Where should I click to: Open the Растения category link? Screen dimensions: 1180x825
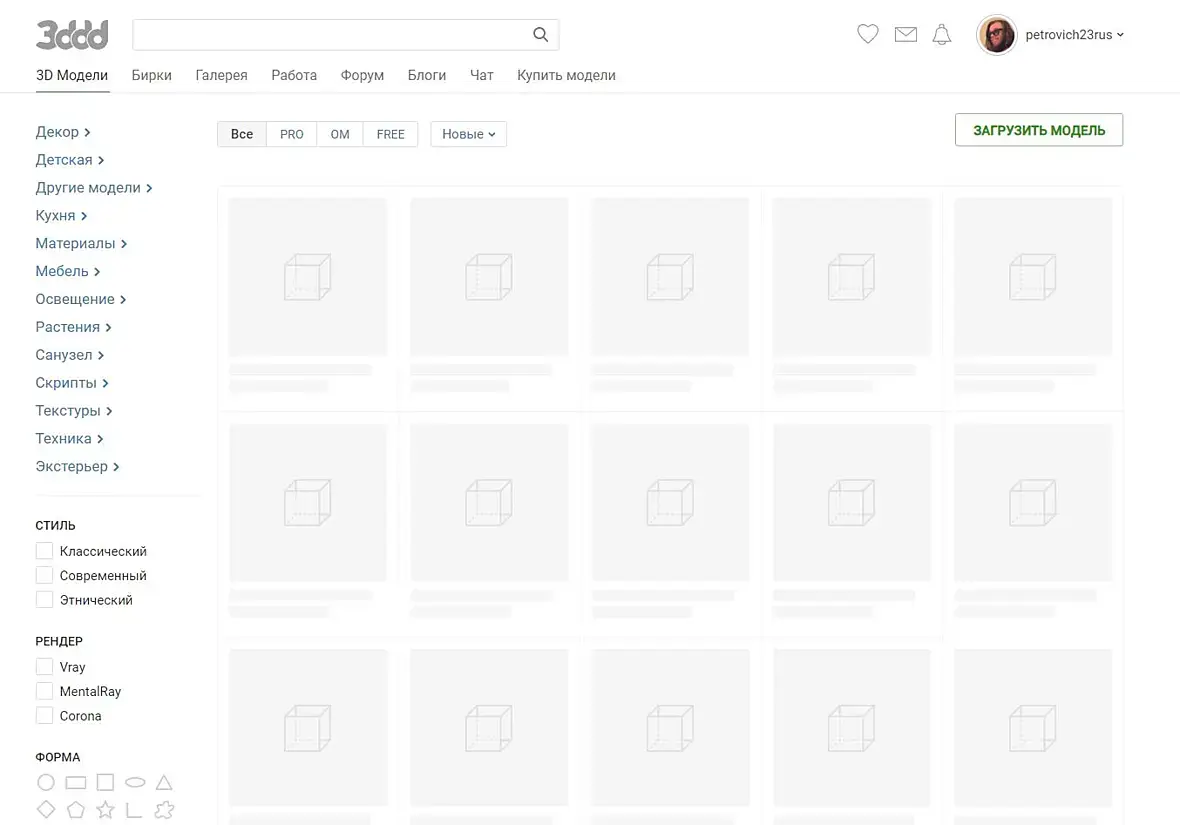click(x=74, y=327)
